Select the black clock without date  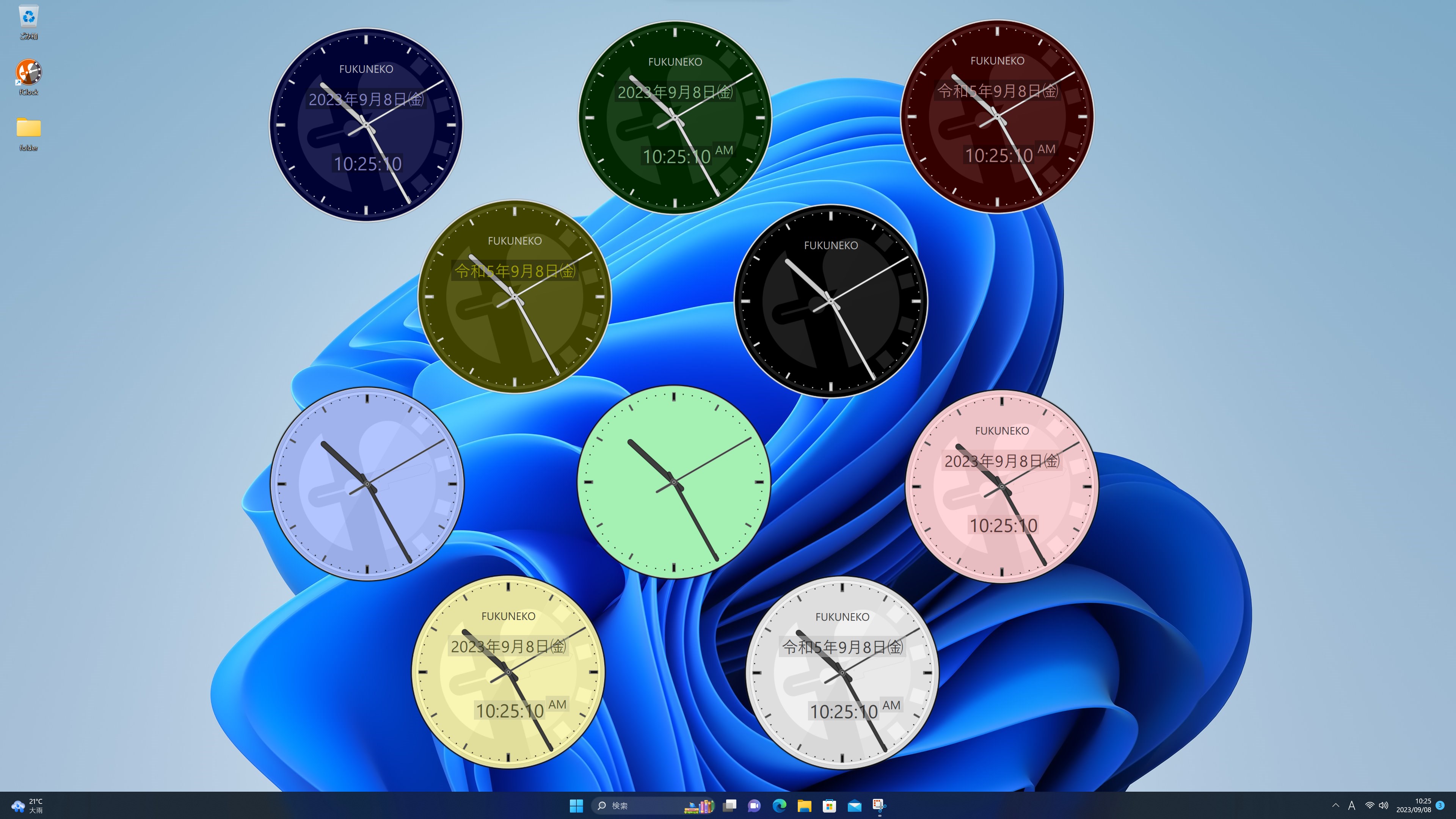click(830, 301)
